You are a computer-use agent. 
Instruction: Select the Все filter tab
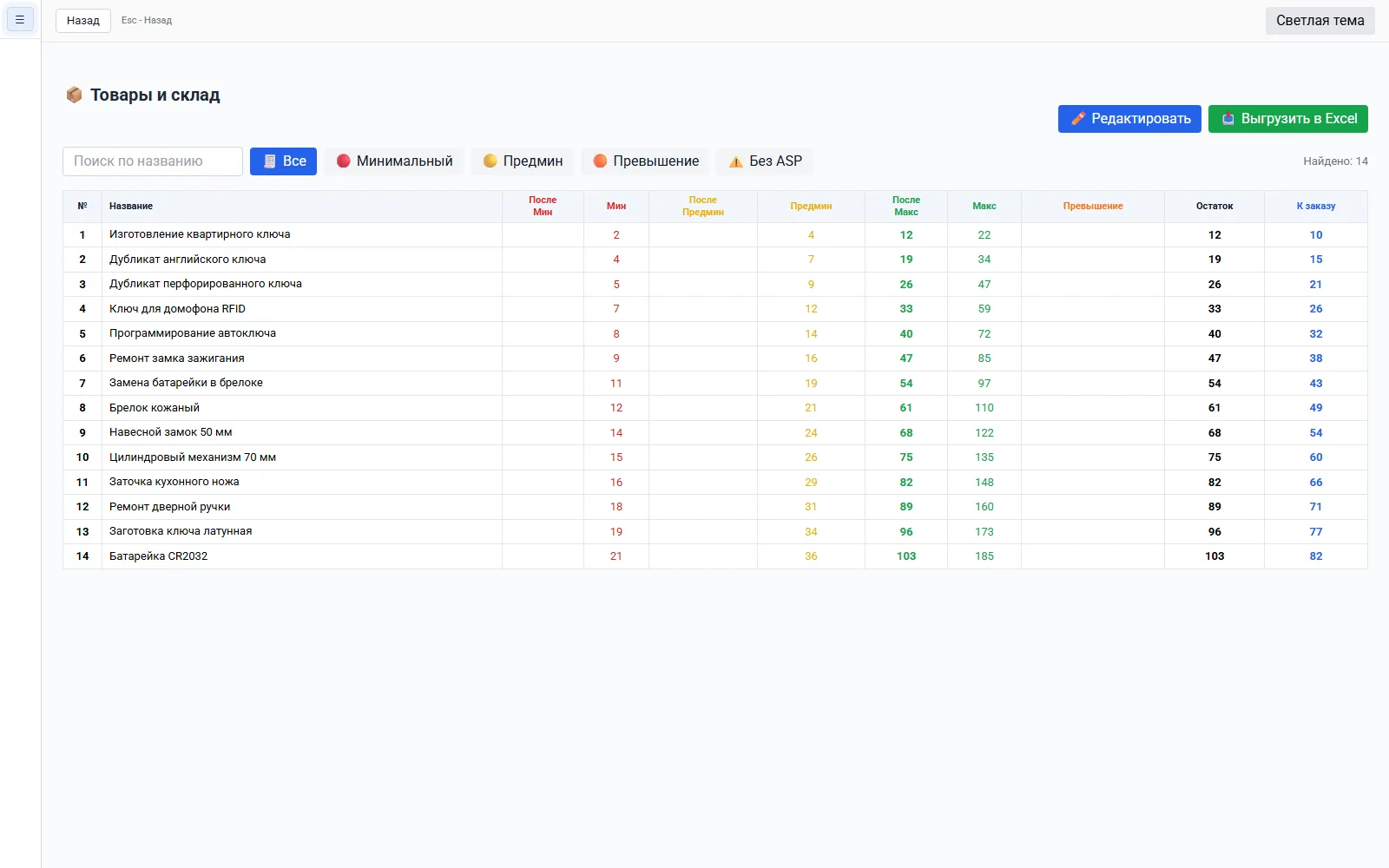point(284,161)
